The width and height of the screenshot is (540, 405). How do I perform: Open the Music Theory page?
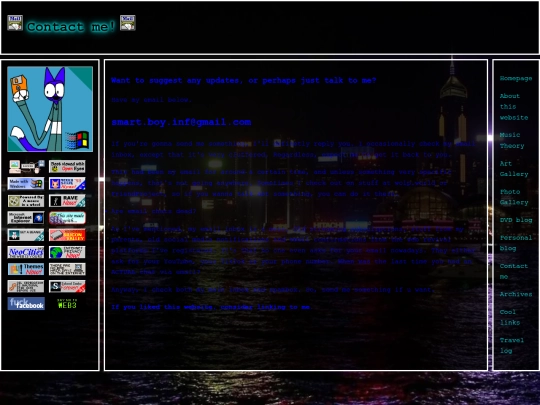[512, 141]
